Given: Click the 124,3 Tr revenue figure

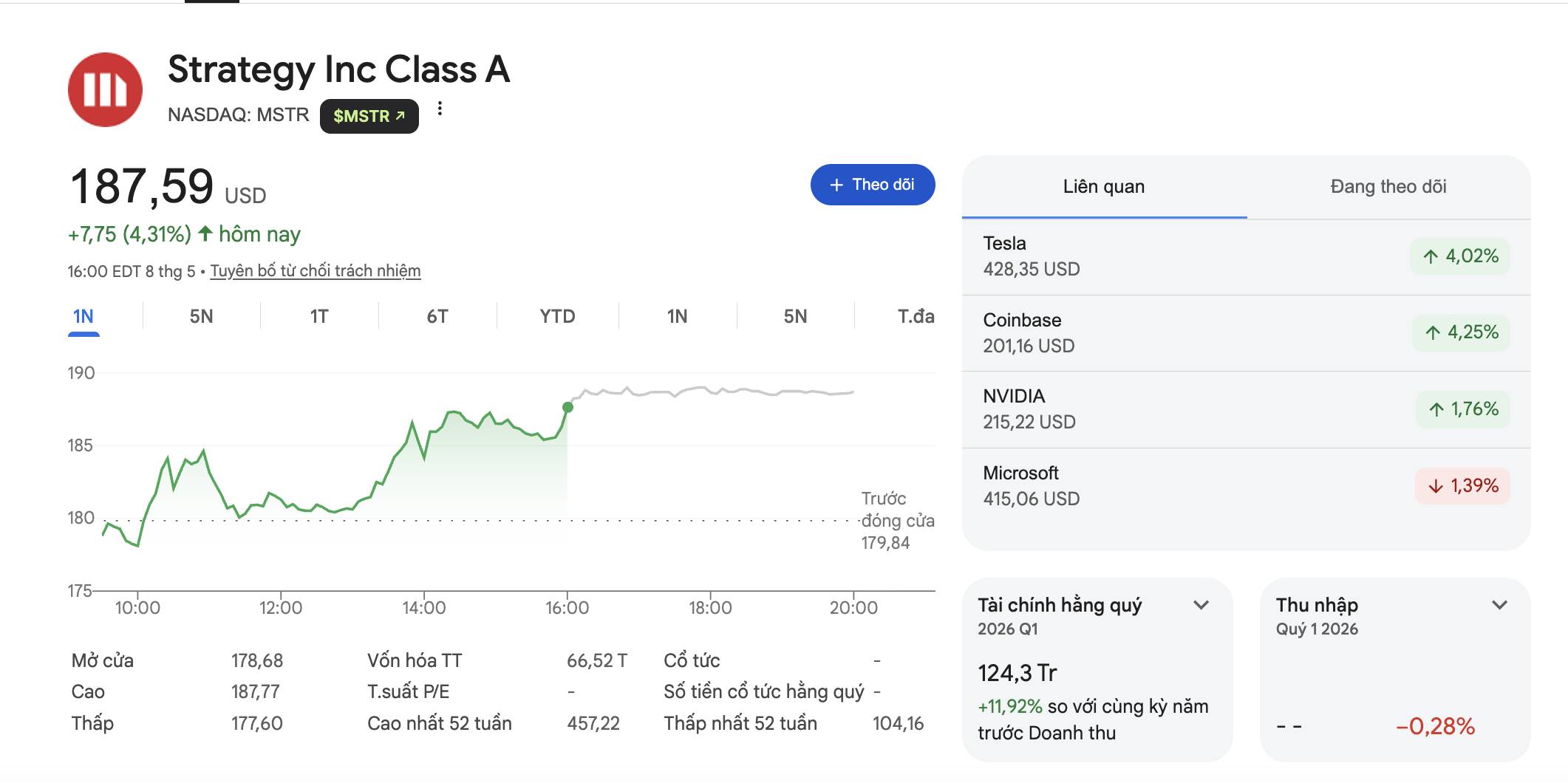Looking at the screenshot, I should (x=1018, y=673).
